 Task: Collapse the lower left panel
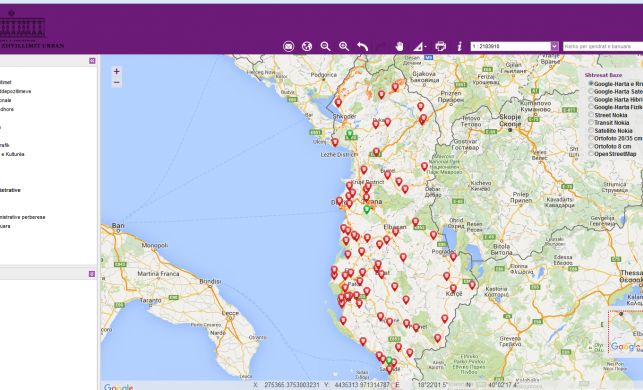pyautogui.click(x=92, y=274)
